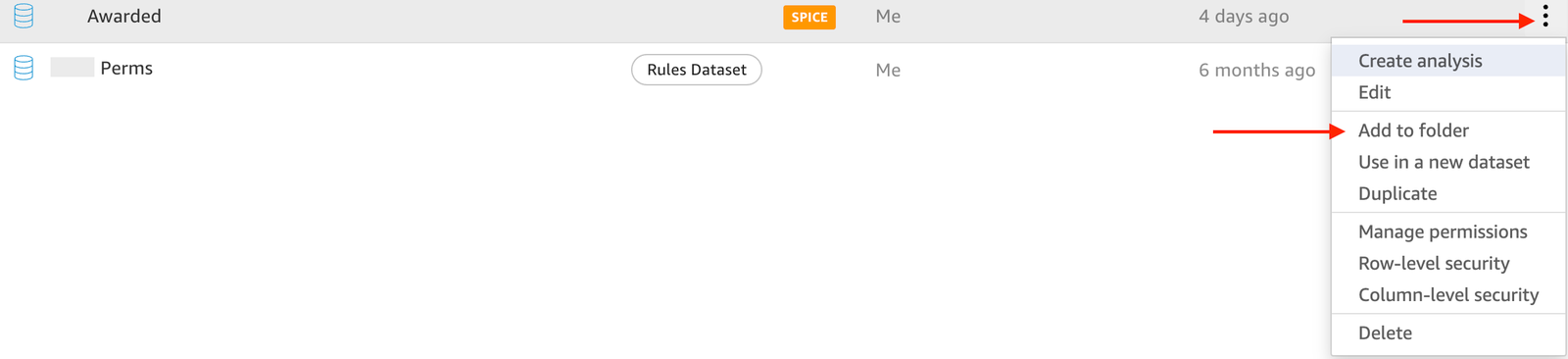Choose Column-level security option
The width and height of the screenshot is (1568, 359).
coord(1448,294)
